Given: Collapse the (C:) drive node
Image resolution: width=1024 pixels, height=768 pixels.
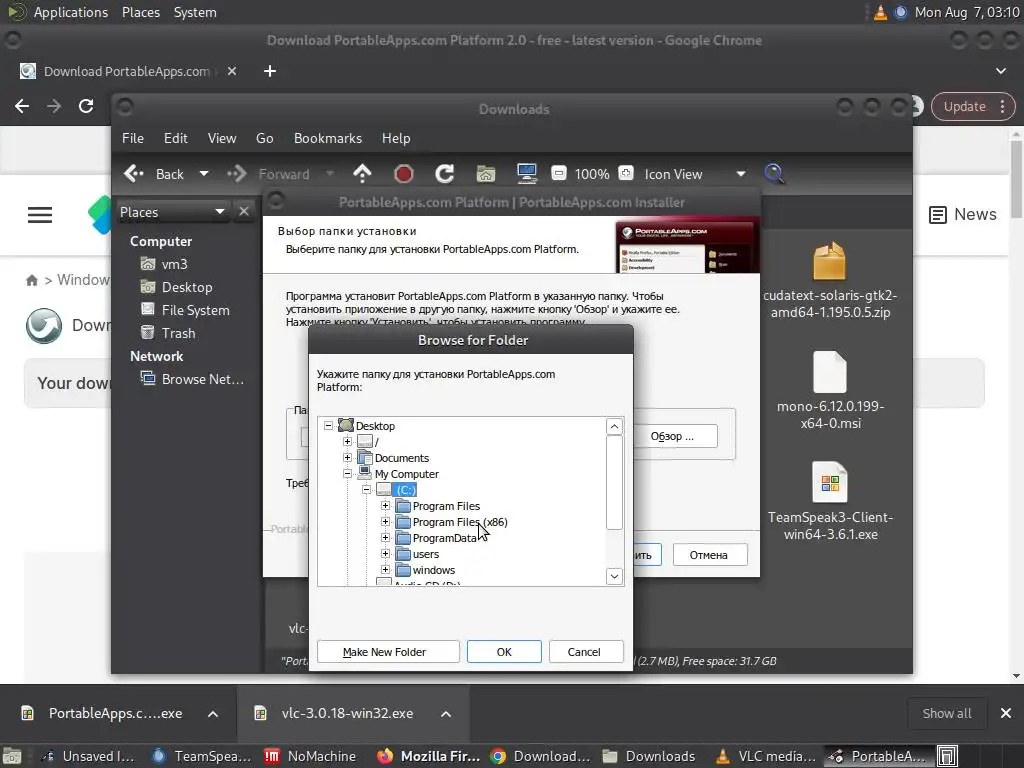Looking at the screenshot, I should click(366, 490).
